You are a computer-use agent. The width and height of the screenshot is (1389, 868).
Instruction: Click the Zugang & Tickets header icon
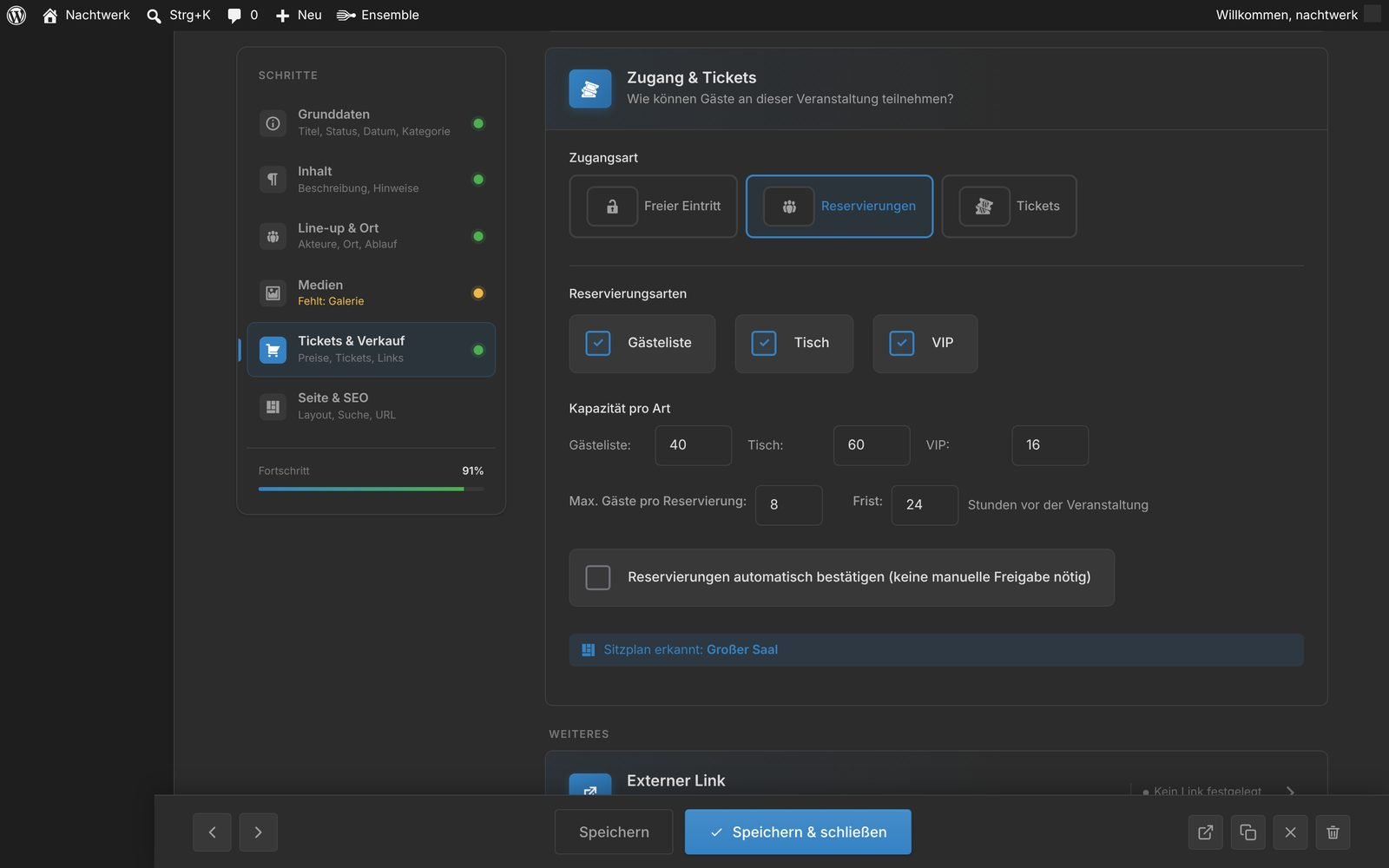(x=590, y=89)
